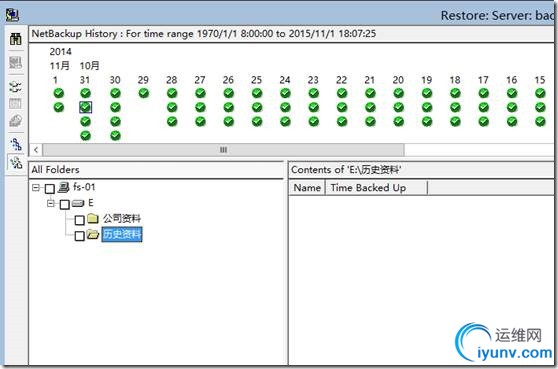Check the E drive checkbox

(x=65, y=204)
